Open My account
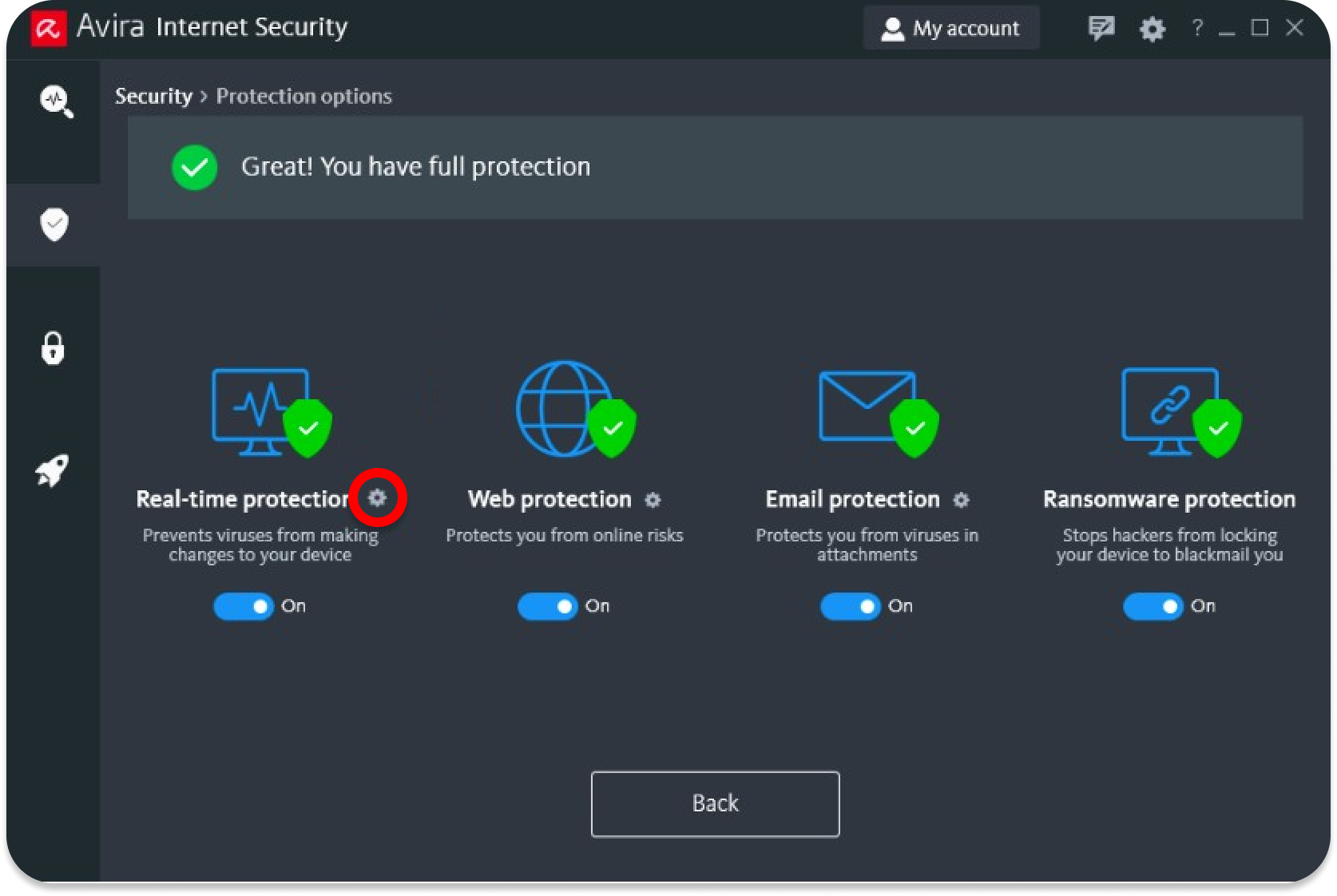Image resolution: width=1337 pixels, height=896 pixels. point(951,28)
